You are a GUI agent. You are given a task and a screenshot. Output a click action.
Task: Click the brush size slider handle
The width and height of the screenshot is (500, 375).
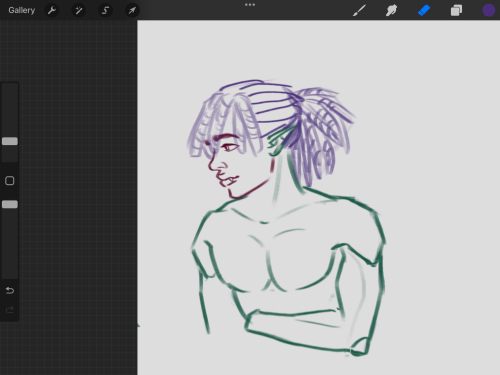(x=10, y=141)
